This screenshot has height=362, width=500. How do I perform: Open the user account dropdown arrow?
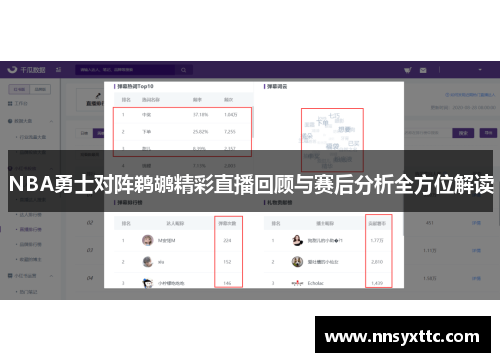480,70
